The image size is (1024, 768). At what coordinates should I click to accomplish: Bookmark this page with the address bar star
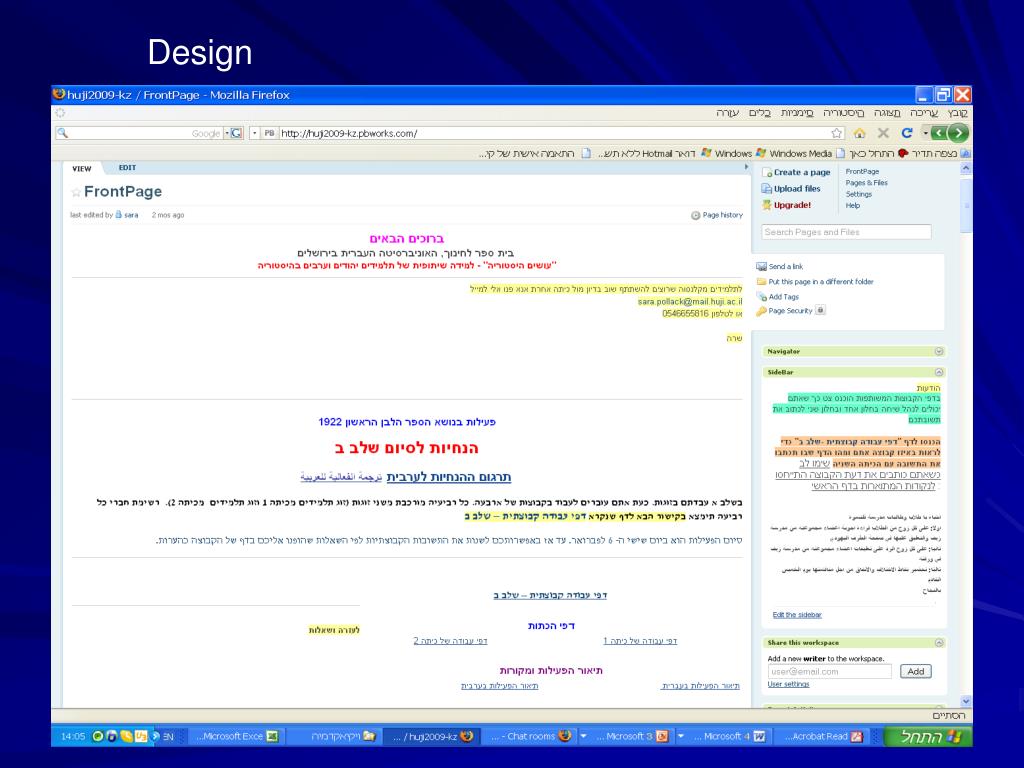837,133
